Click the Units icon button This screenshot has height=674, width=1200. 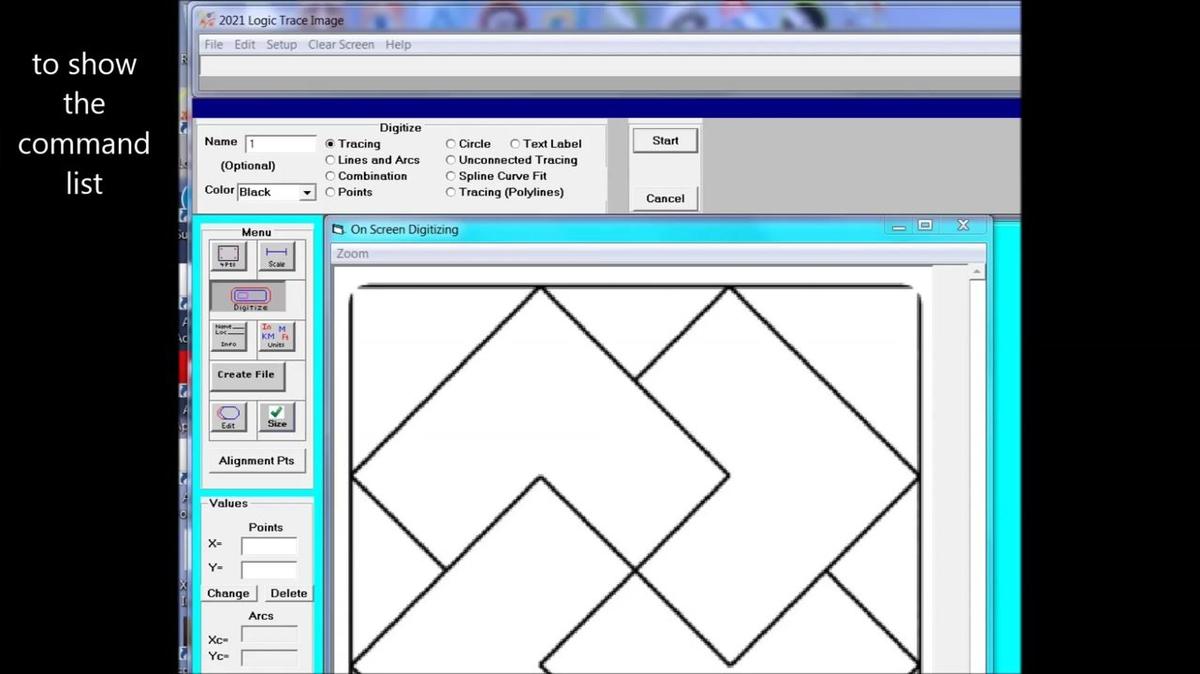point(276,336)
